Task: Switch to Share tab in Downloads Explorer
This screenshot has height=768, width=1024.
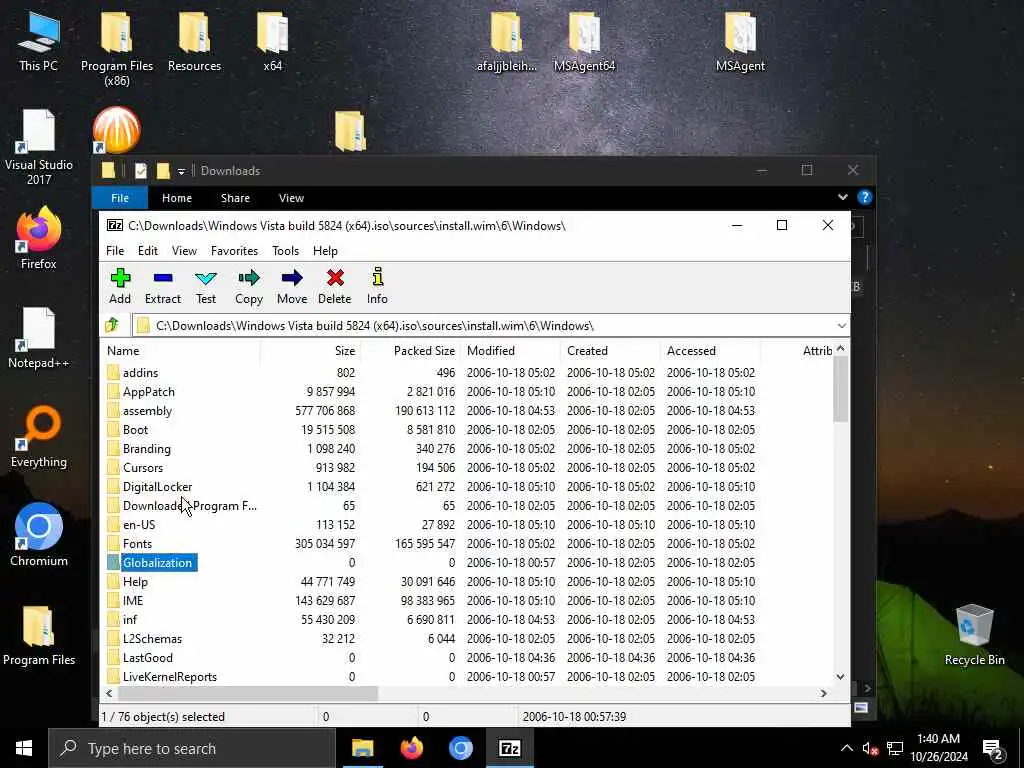Action: [235, 198]
